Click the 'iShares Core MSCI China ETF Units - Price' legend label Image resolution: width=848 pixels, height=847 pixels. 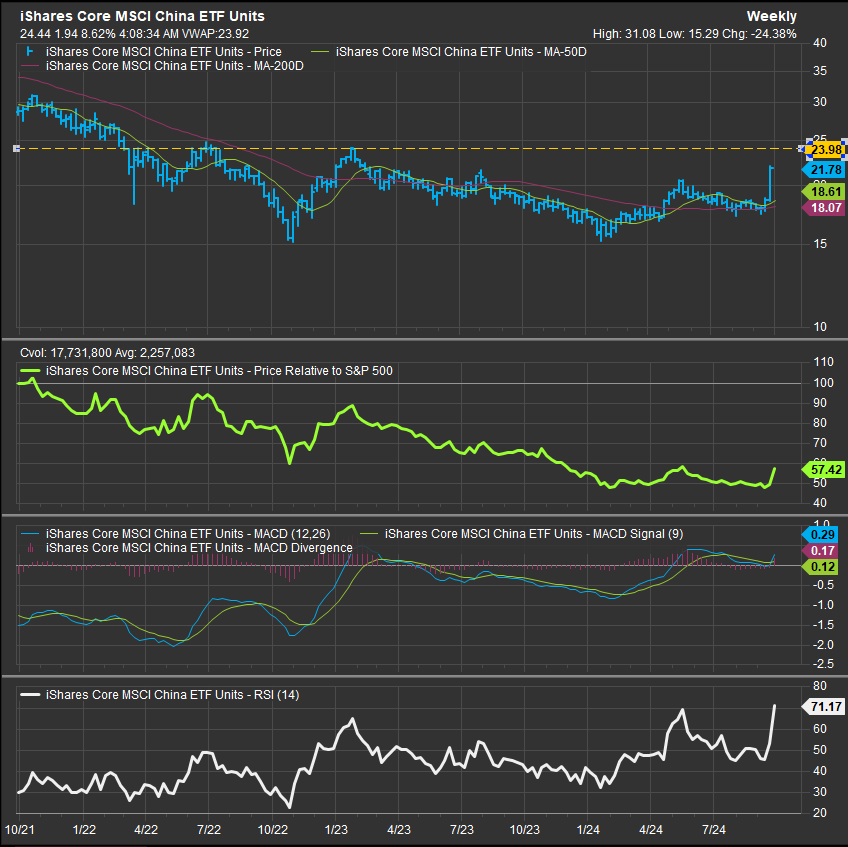pos(164,52)
